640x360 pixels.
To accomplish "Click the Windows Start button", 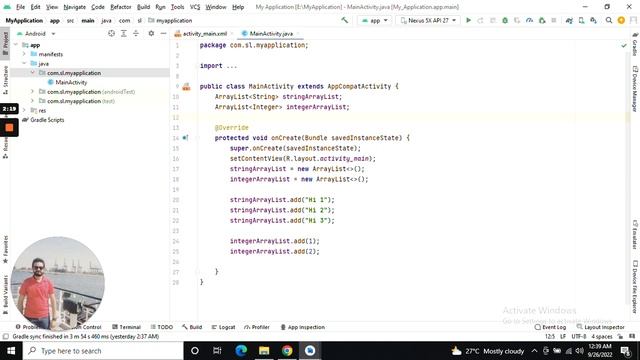I will pyautogui.click(x=11, y=351).
